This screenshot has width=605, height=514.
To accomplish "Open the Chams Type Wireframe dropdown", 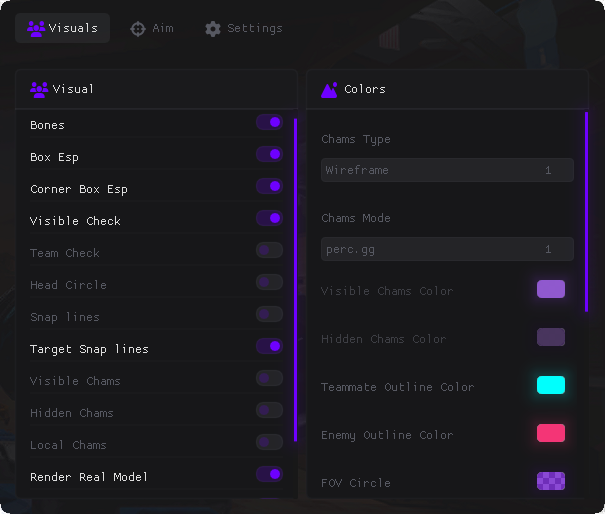I will tap(447, 170).
